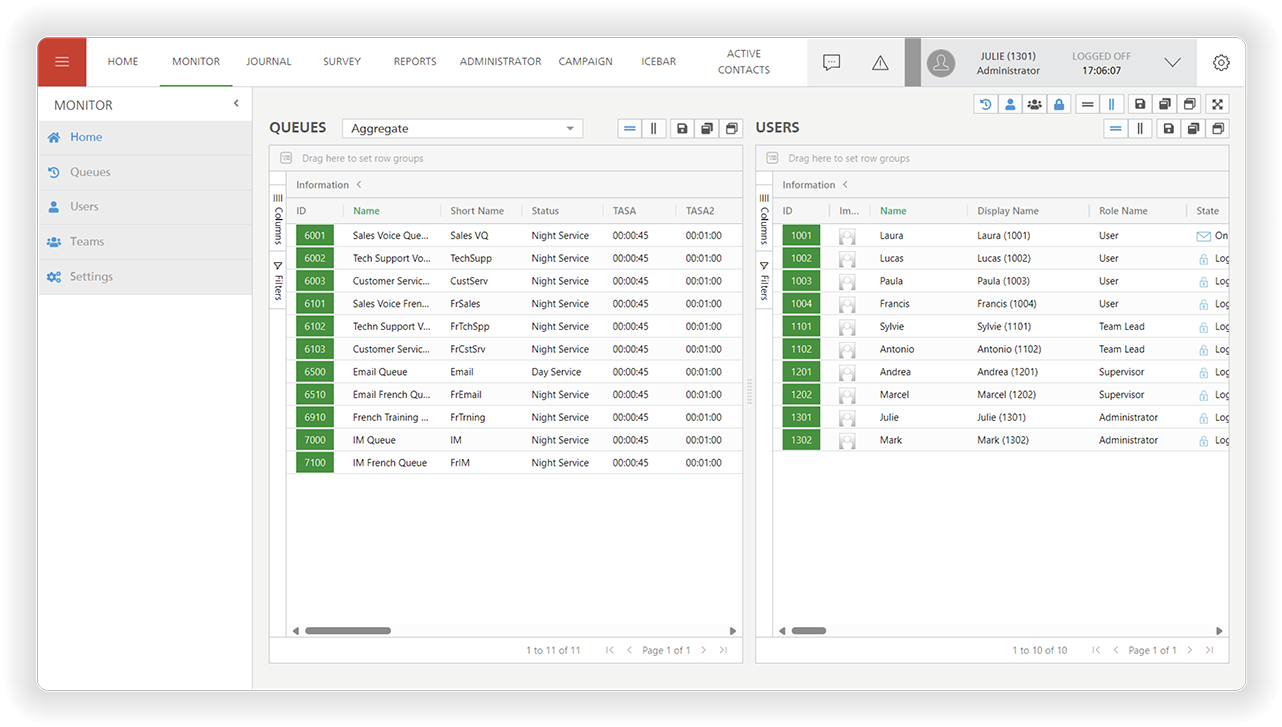Select Teams in the MONITOR sidebar
Image resolution: width=1282 pixels, height=727 pixels.
coord(90,241)
